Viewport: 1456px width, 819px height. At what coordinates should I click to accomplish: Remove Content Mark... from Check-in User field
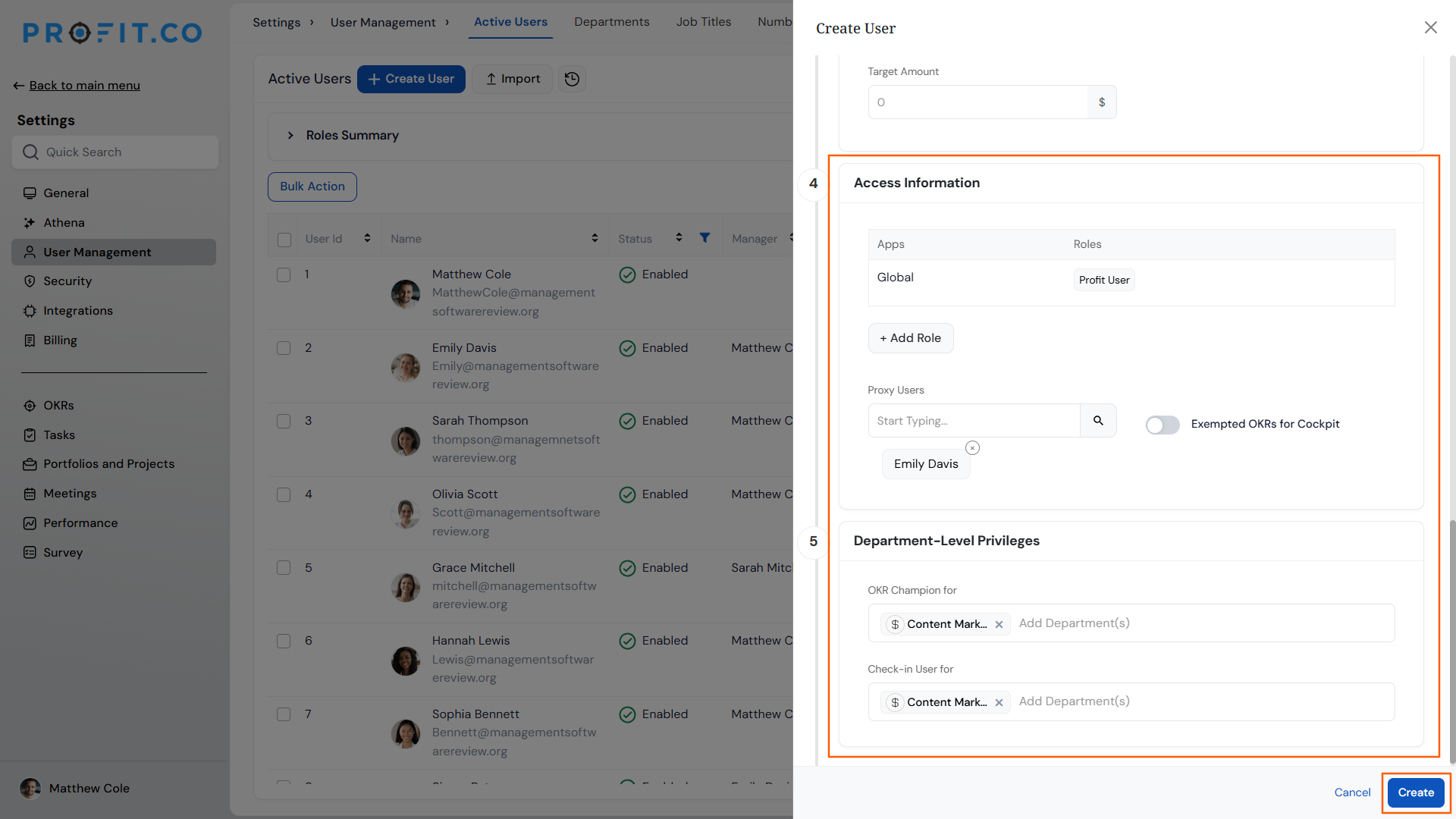pyautogui.click(x=999, y=703)
